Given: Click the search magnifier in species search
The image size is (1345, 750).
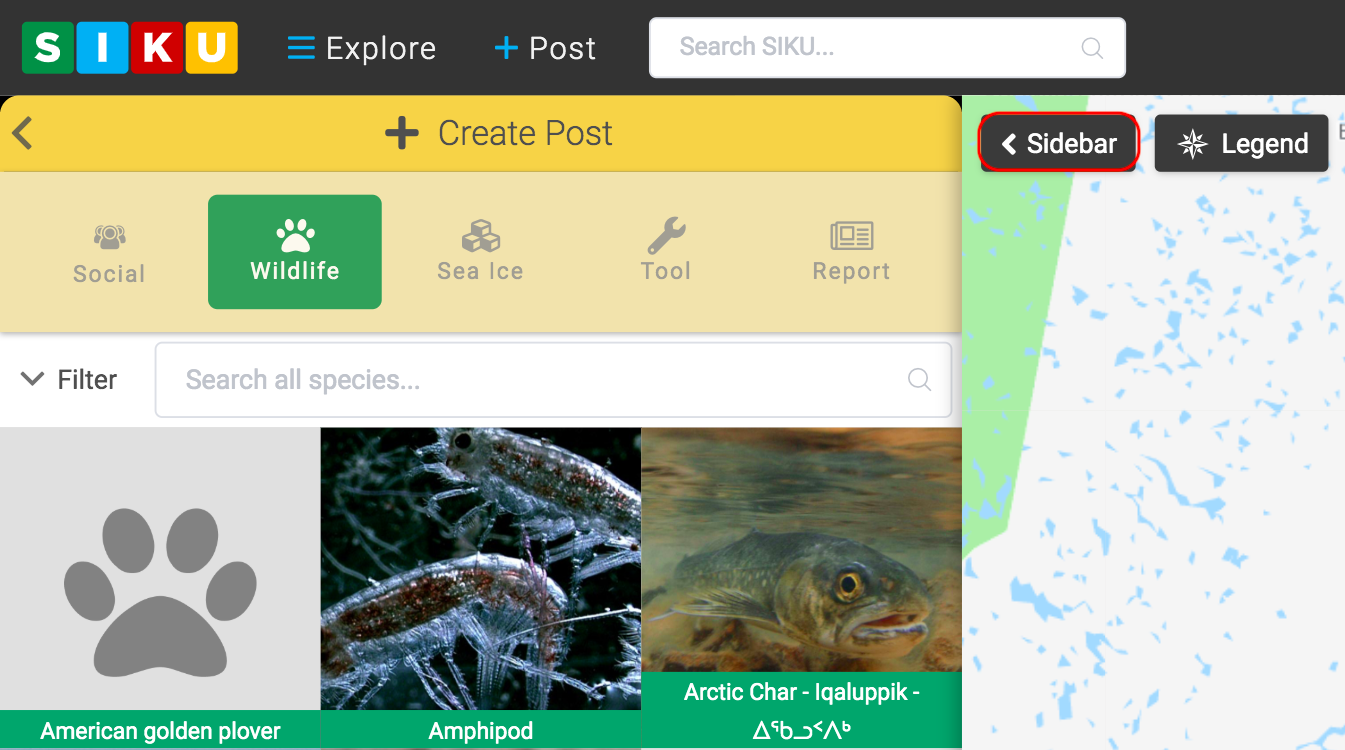Looking at the screenshot, I should (918, 379).
